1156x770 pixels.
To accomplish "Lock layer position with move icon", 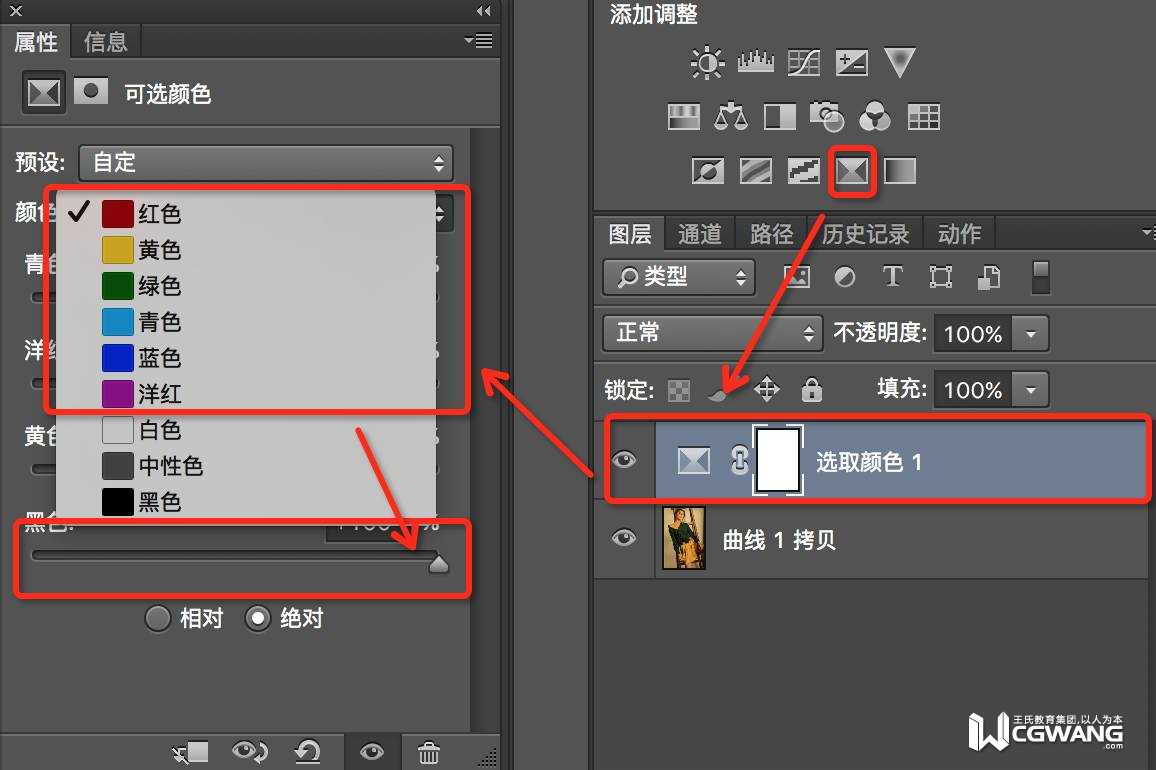I will coord(767,389).
